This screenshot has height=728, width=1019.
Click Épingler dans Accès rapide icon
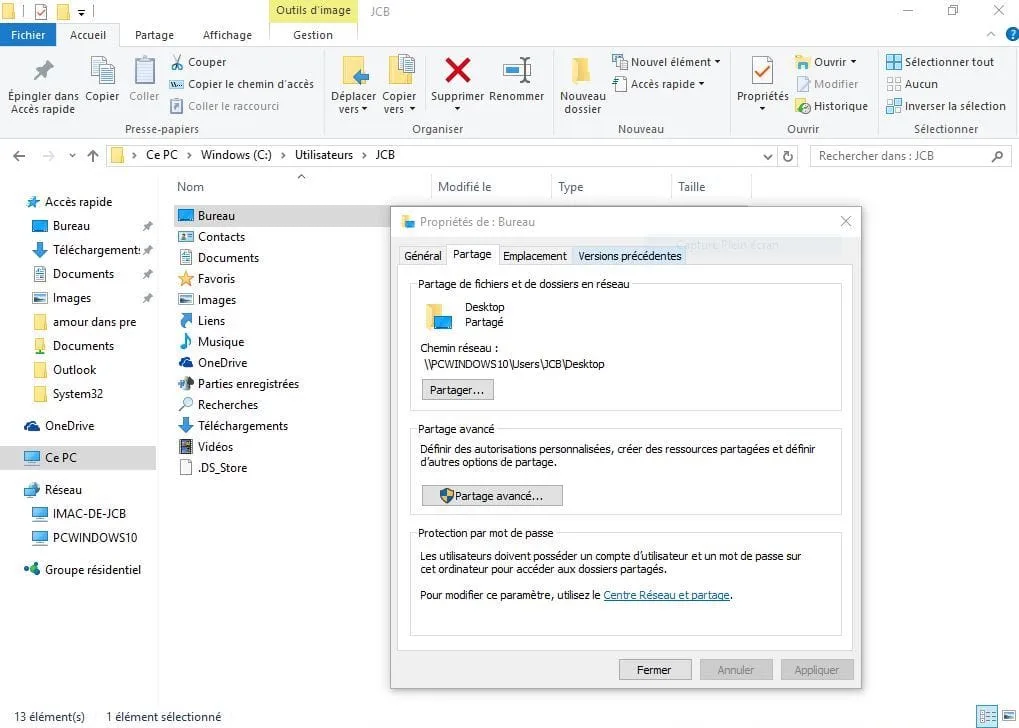[x=44, y=70]
